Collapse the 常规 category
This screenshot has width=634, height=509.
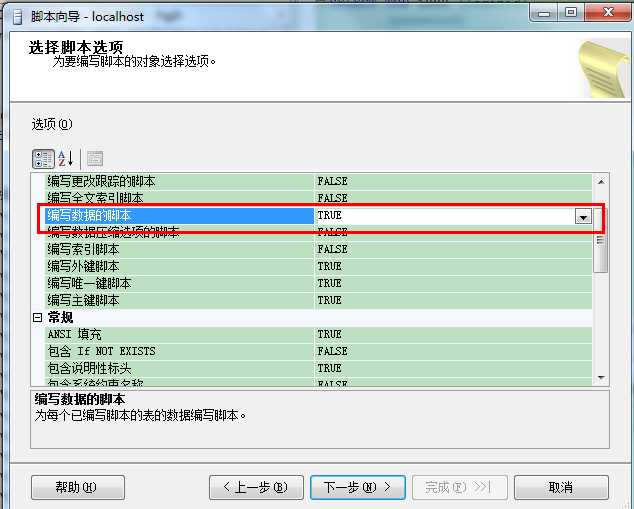coord(37,317)
